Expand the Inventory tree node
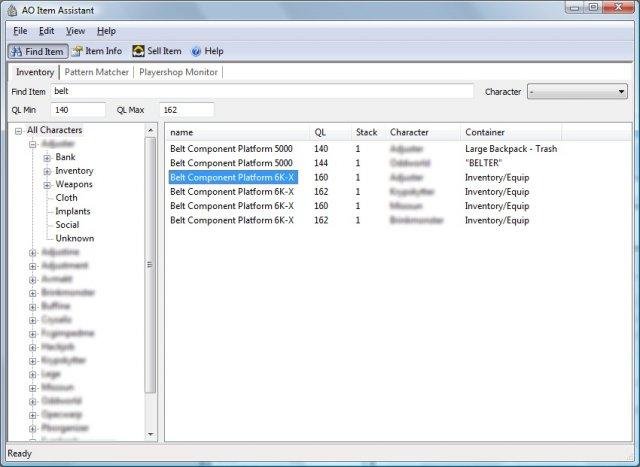Viewport: 640px width, 467px height. tap(47, 171)
